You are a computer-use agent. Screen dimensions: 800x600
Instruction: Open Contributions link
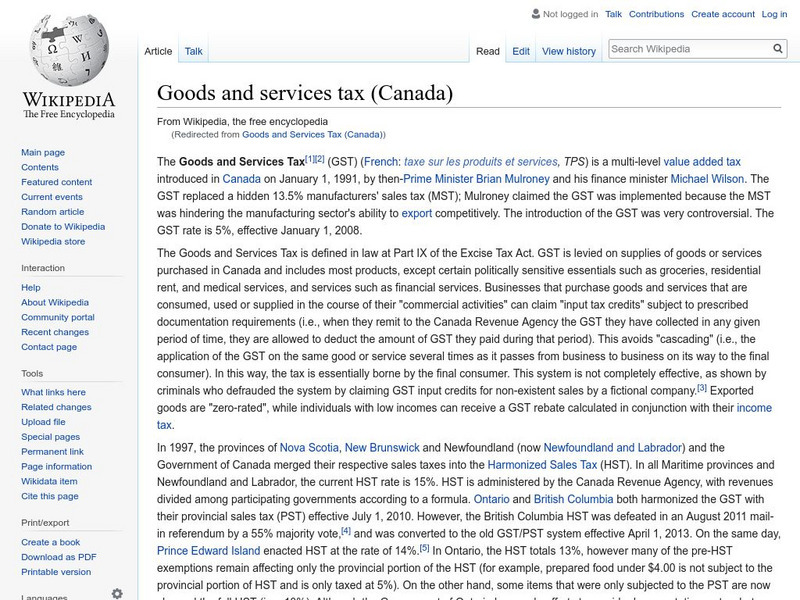click(656, 14)
